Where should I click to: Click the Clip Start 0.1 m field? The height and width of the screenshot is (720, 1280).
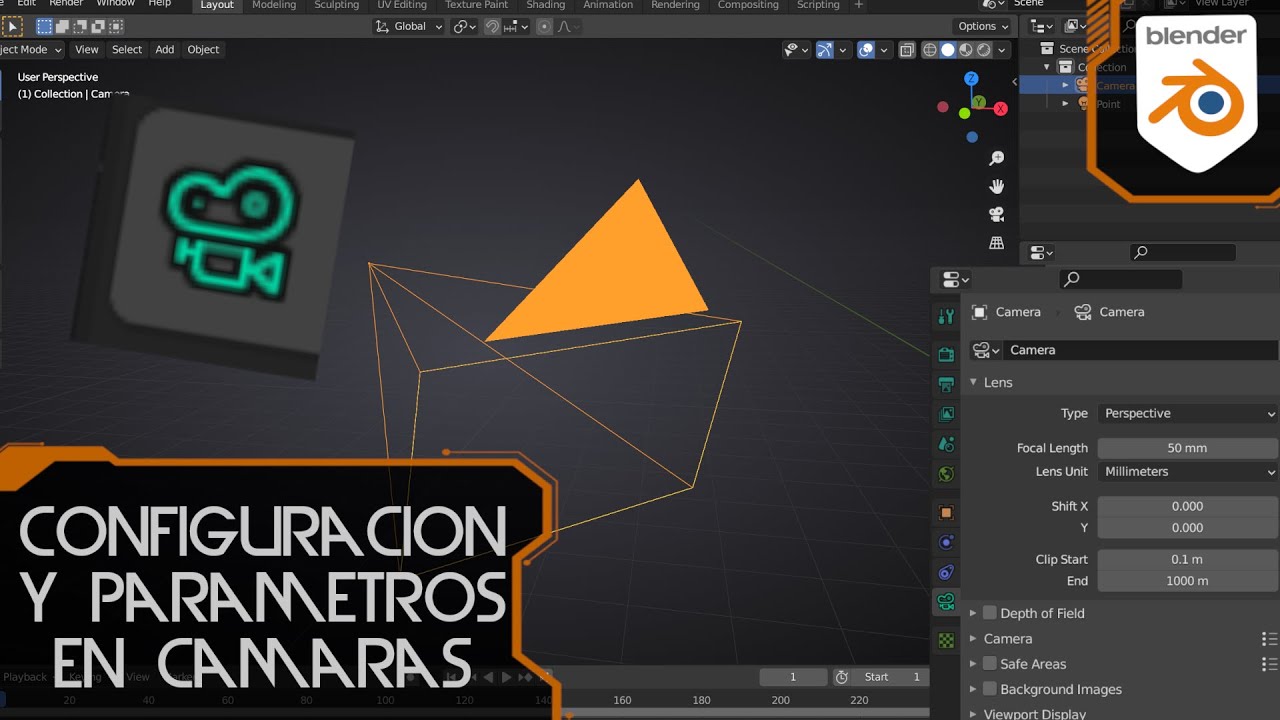(x=1188, y=559)
